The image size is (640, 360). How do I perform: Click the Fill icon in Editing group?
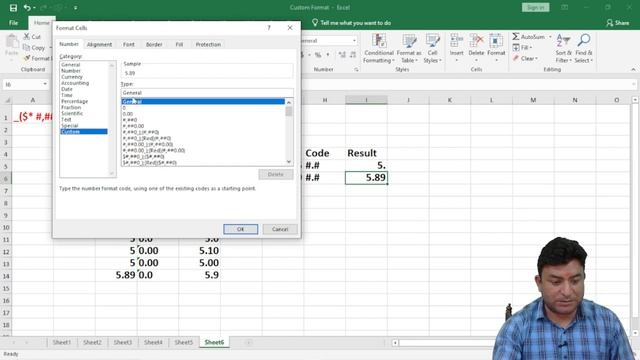[516, 48]
